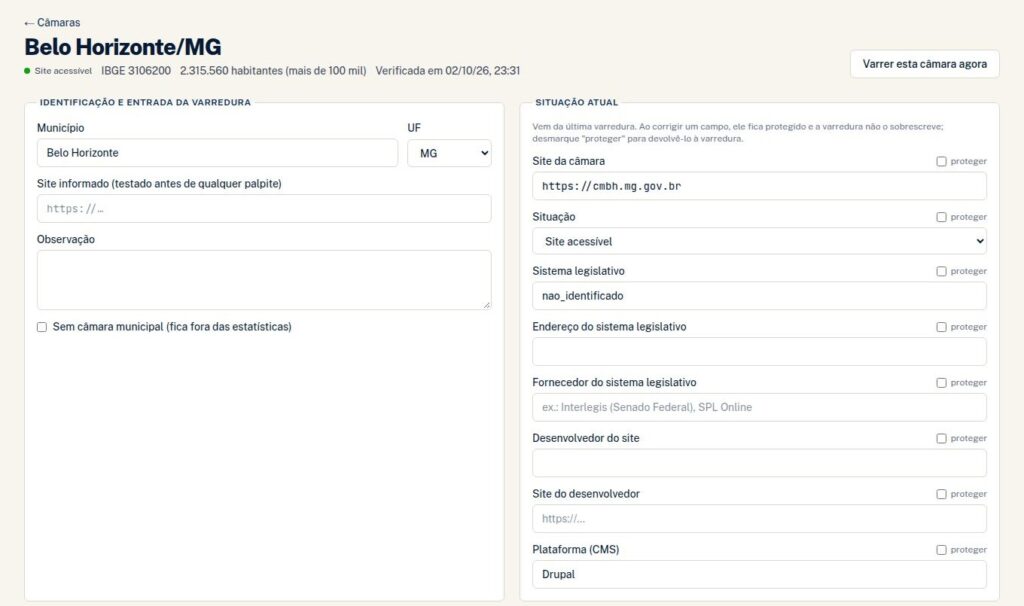Click the Fornecedor do sistema legislativo field
The height and width of the screenshot is (606, 1024).
759,407
